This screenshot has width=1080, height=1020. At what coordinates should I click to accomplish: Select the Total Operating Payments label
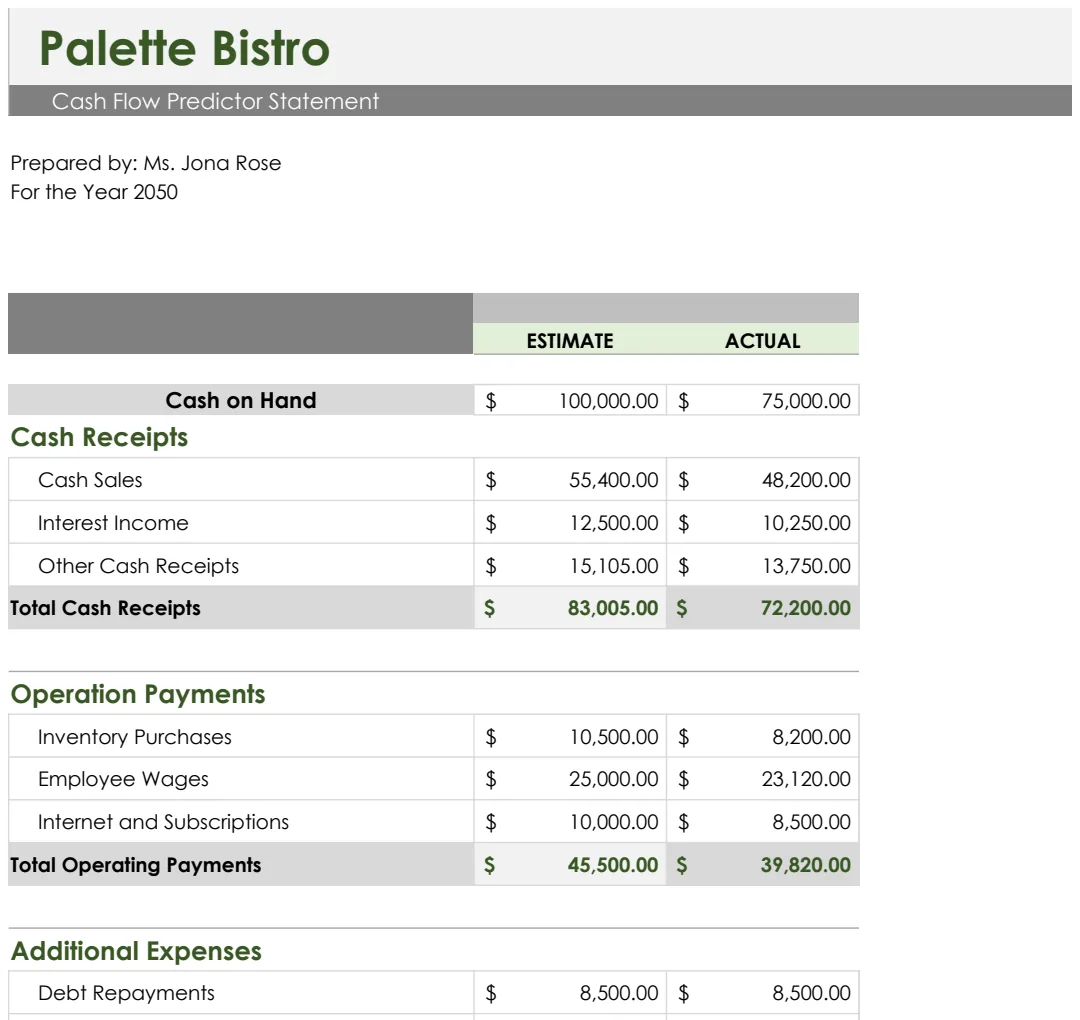[x=136, y=865]
